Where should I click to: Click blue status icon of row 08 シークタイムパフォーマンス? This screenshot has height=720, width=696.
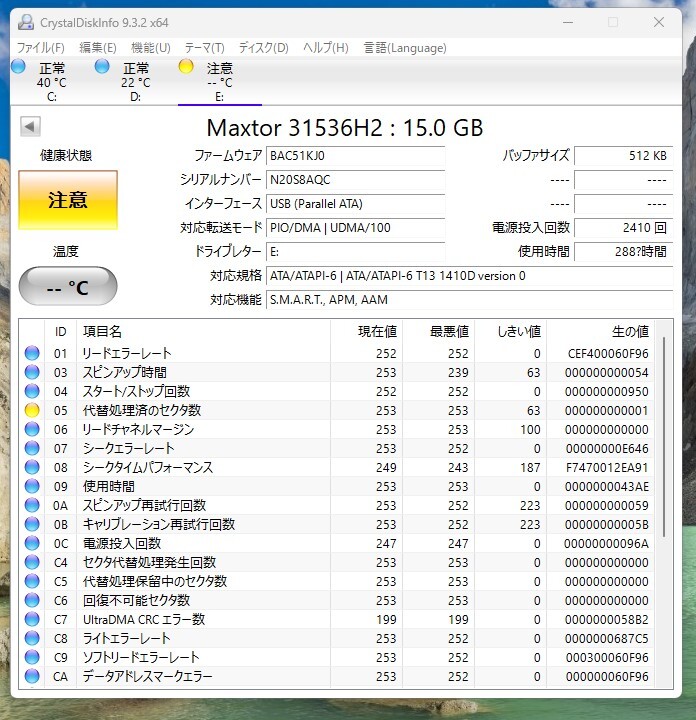(32, 467)
